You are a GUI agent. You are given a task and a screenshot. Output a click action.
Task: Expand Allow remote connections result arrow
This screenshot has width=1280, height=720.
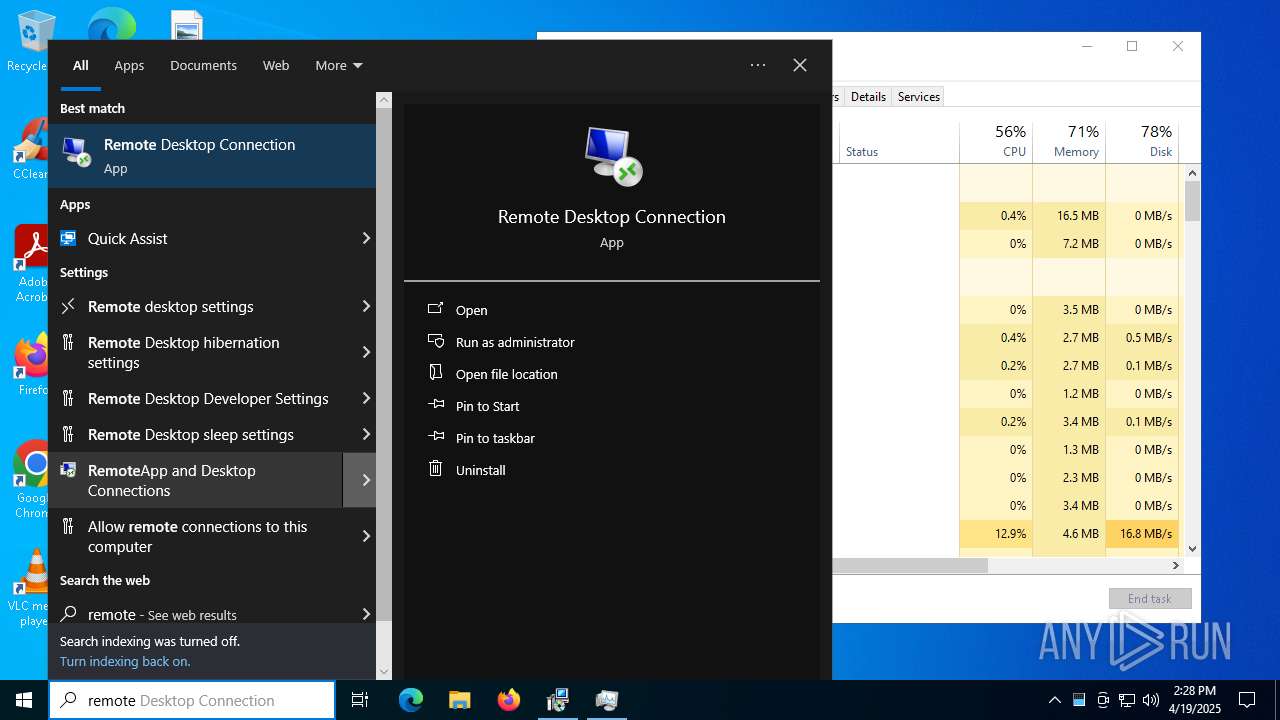pyautogui.click(x=366, y=536)
